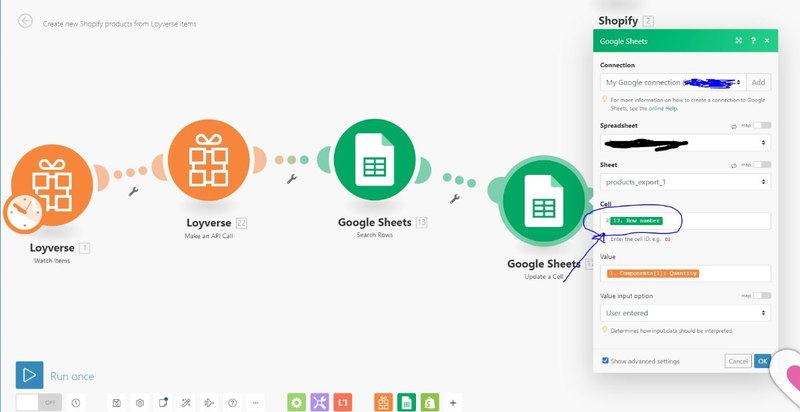The width and height of the screenshot is (800, 412).
Task: Open the Value input option dropdown
Action: click(685, 313)
